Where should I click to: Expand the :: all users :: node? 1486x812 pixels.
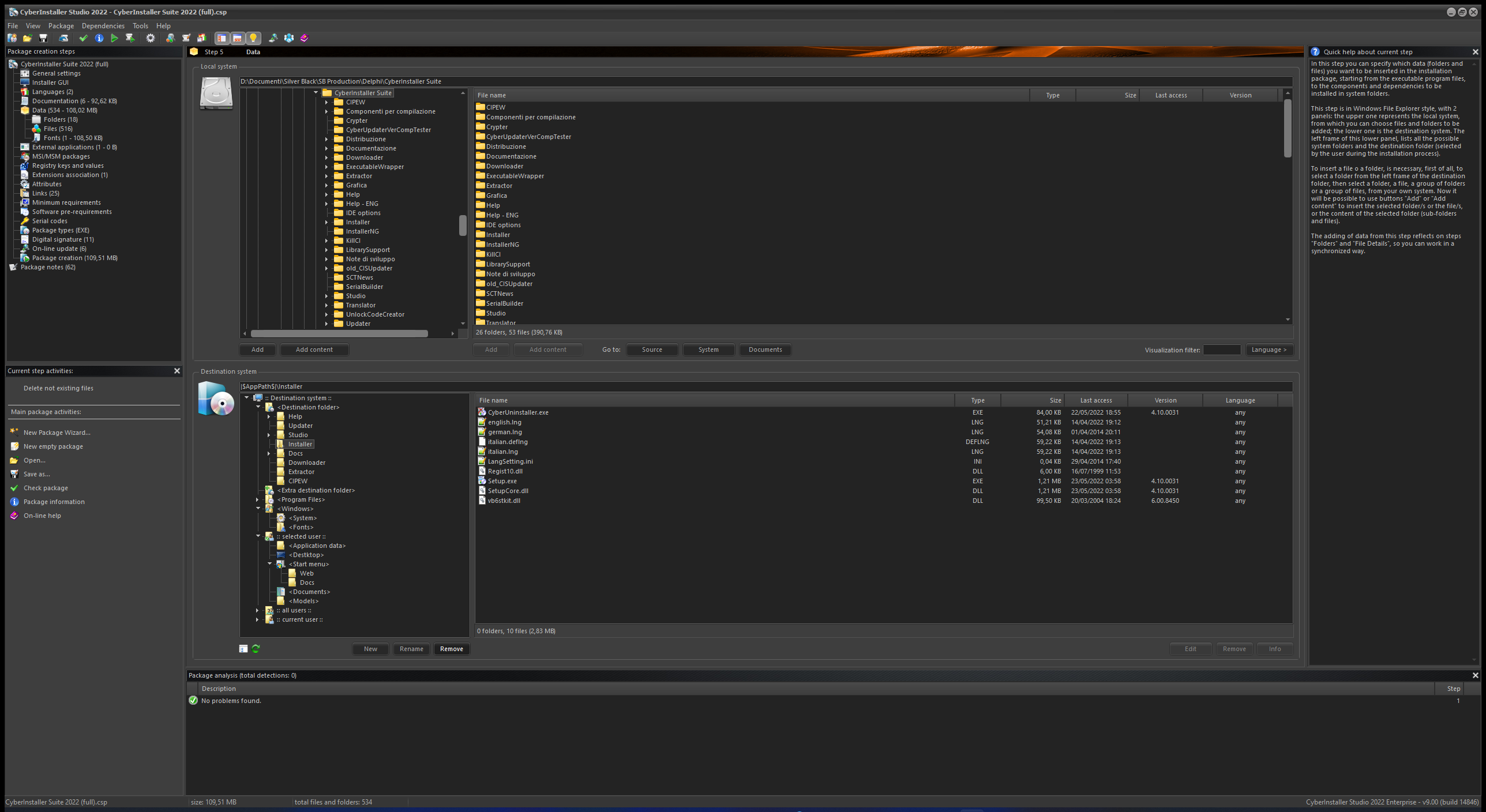click(x=257, y=610)
